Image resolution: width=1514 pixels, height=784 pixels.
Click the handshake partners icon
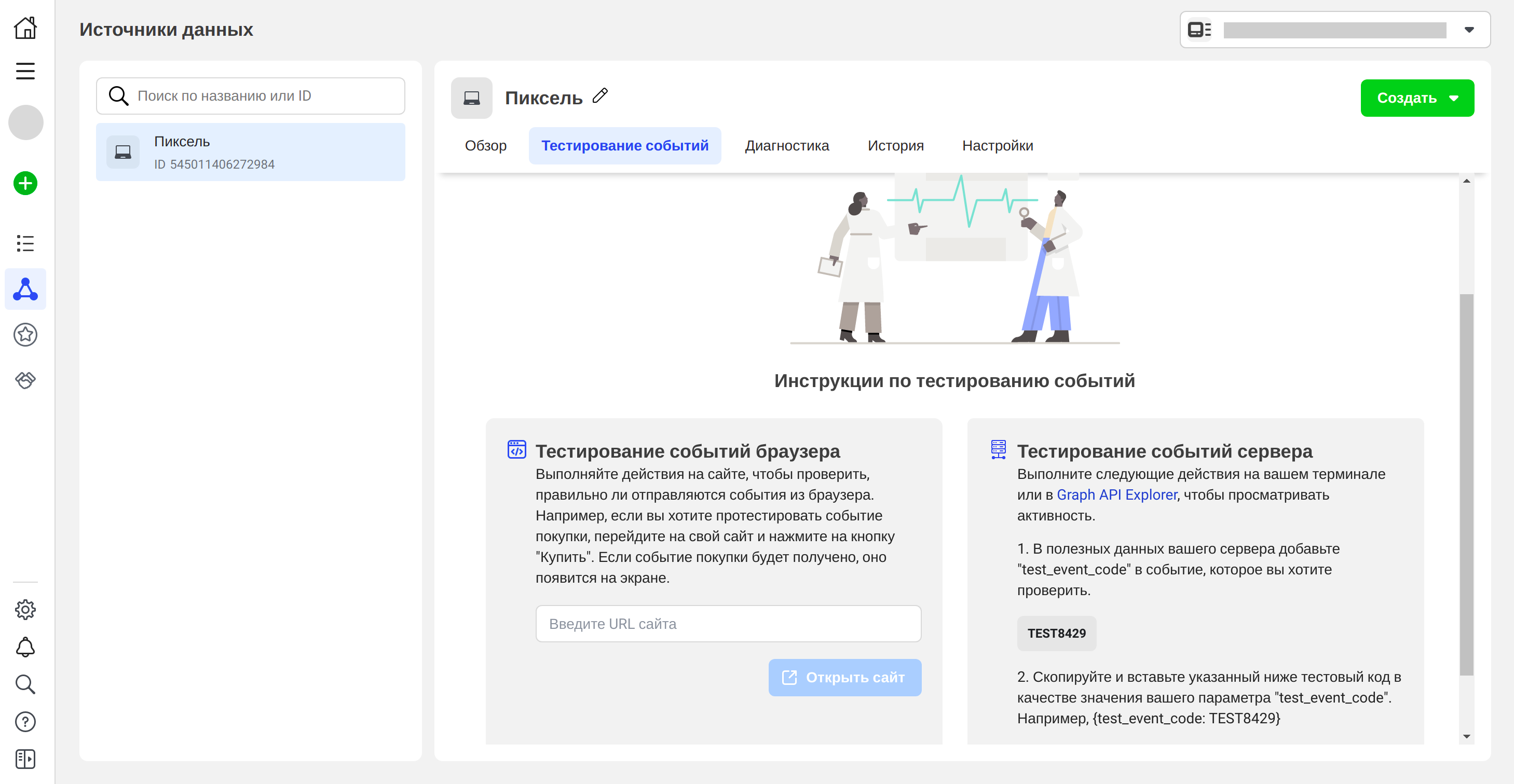click(x=25, y=380)
